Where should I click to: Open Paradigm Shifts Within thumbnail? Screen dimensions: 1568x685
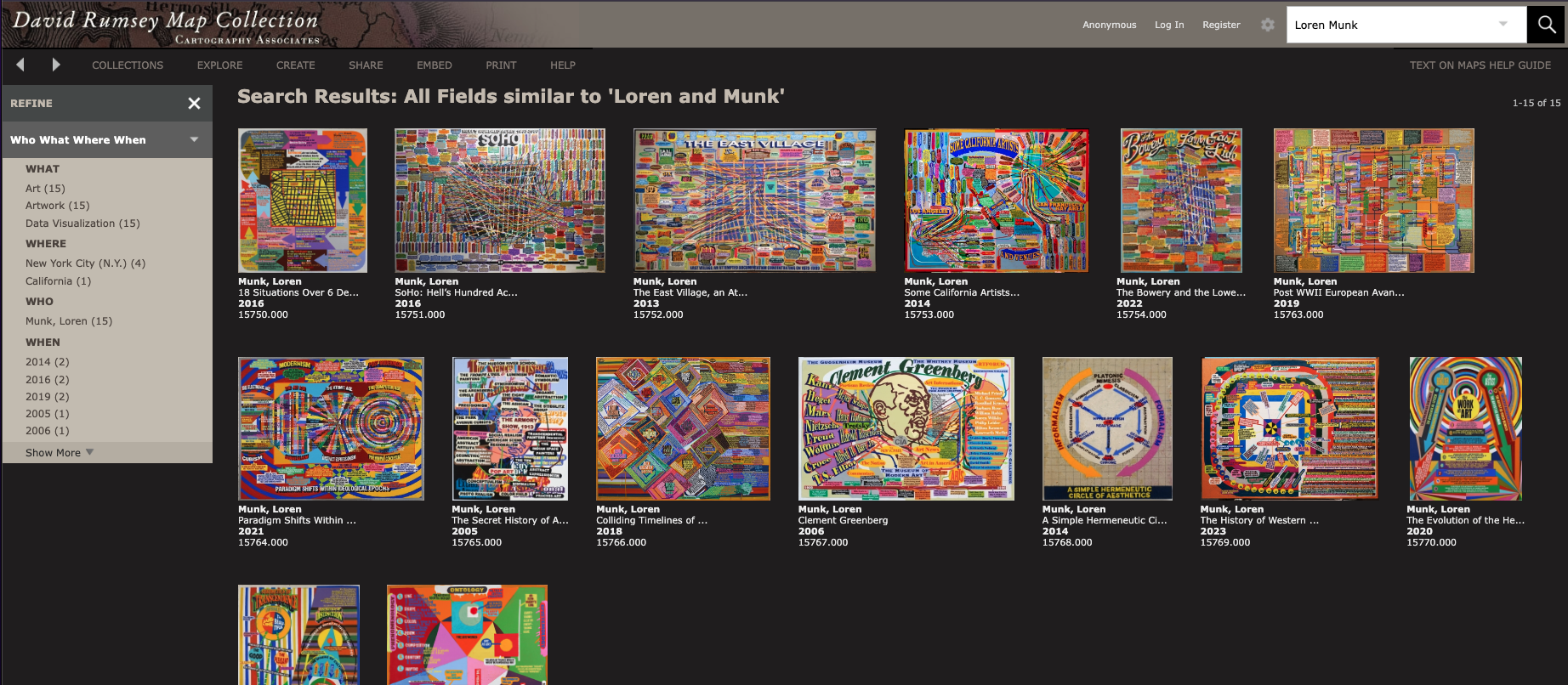coord(331,428)
